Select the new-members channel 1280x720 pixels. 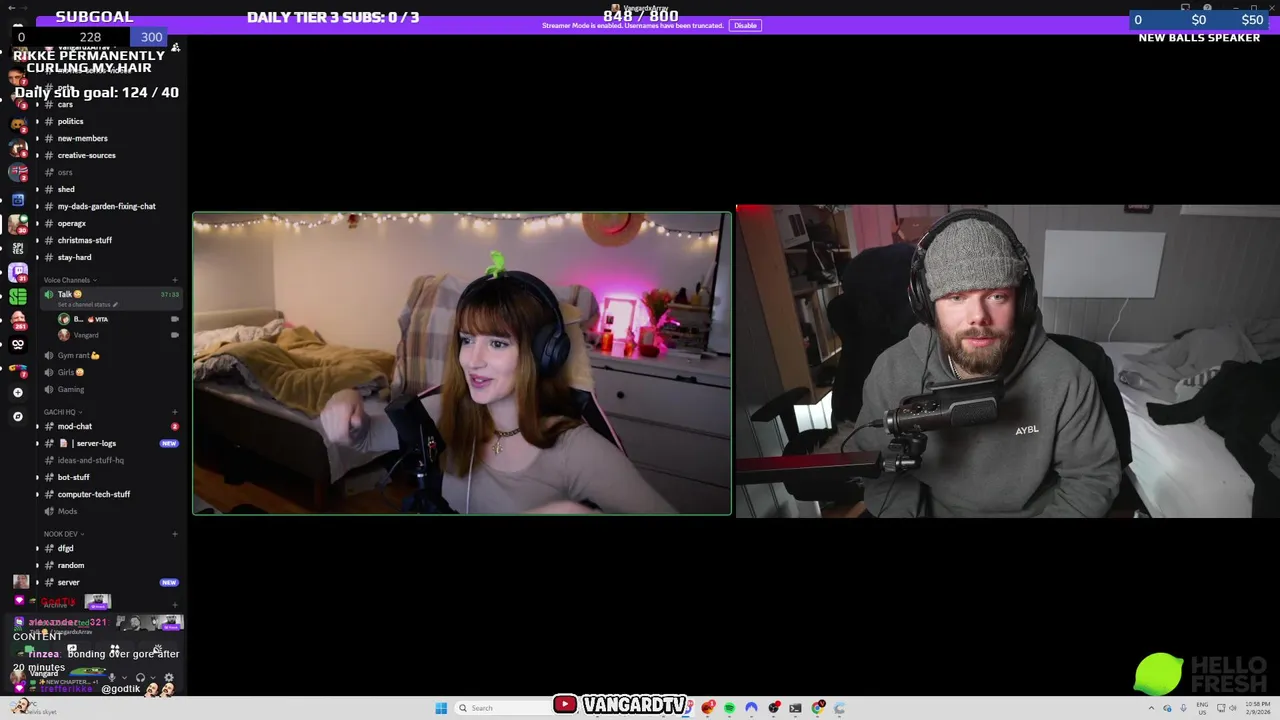(x=82, y=138)
